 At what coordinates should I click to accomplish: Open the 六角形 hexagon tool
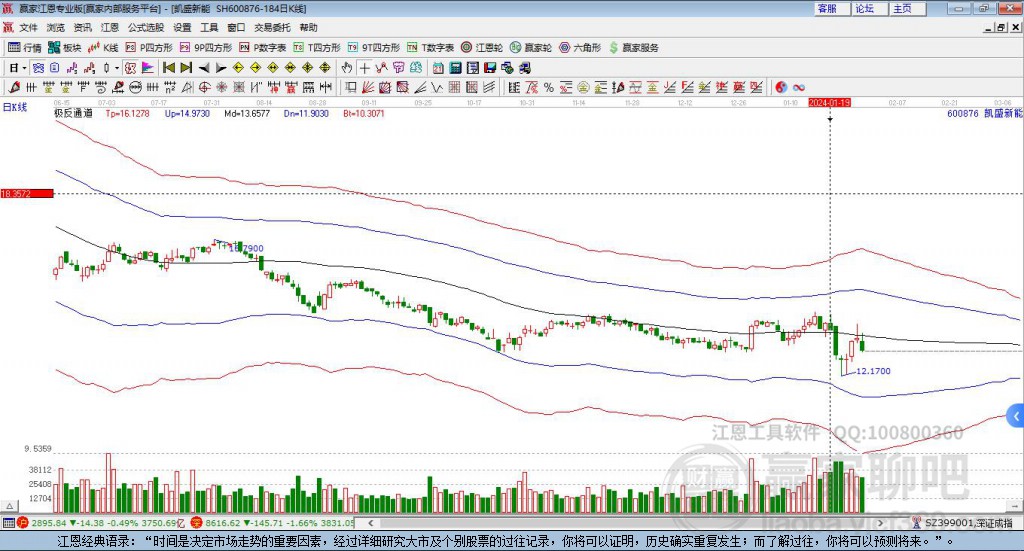click(581, 48)
